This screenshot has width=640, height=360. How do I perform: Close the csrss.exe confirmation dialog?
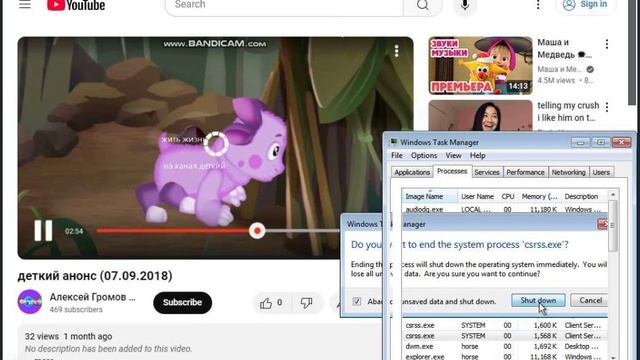pyautogui.click(x=602, y=224)
